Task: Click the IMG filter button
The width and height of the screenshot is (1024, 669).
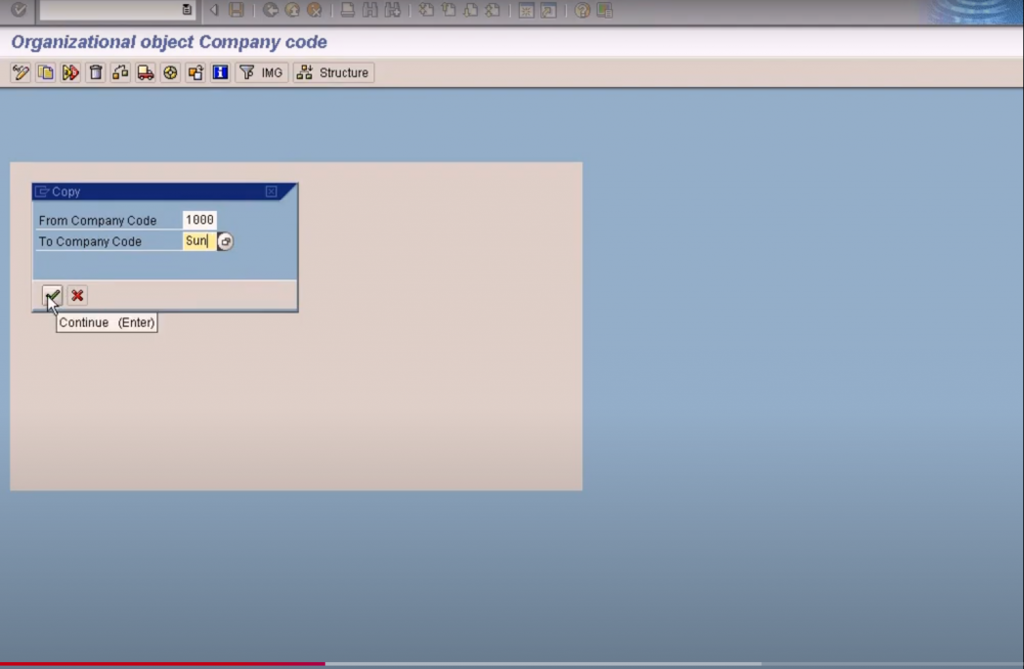Action: tap(261, 73)
